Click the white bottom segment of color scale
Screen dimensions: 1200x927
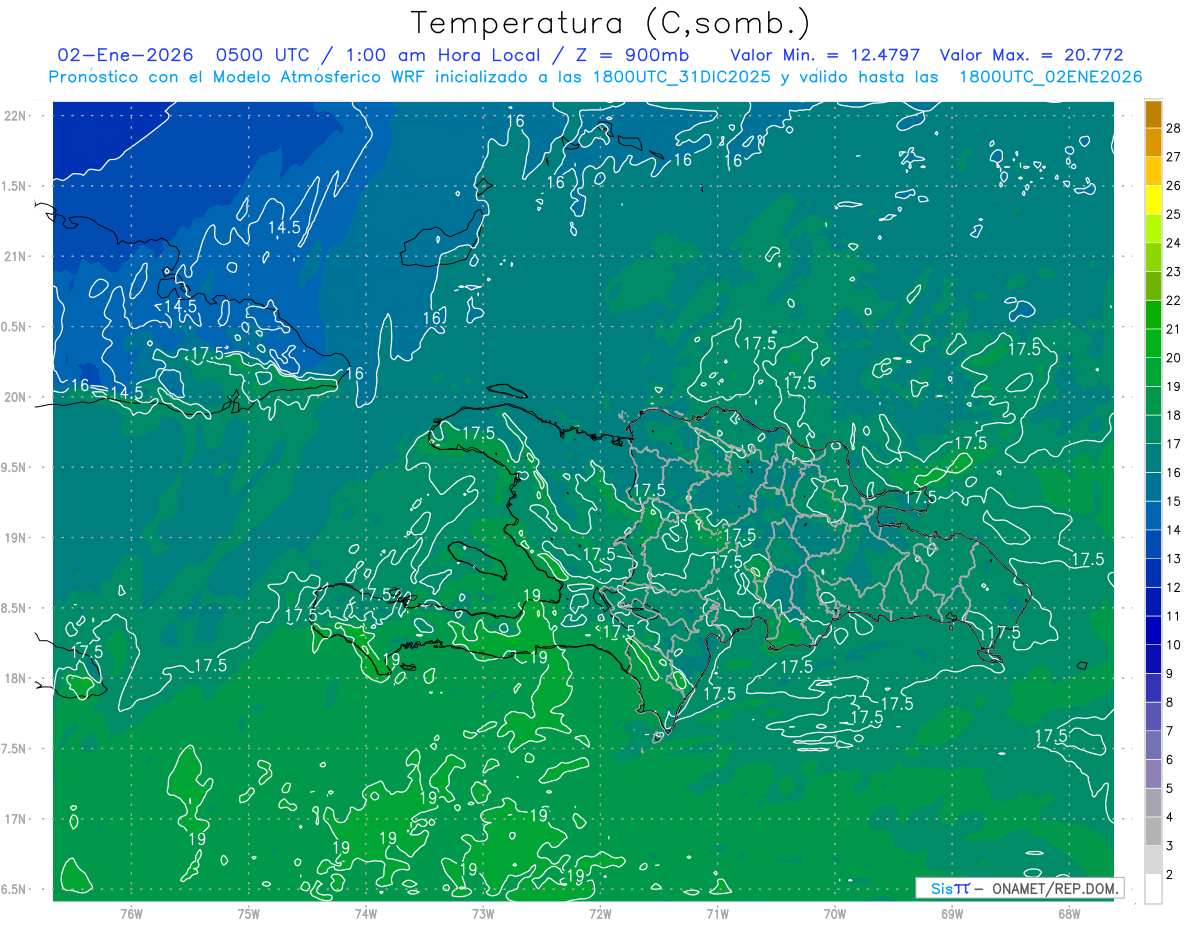coord(1153,888)
